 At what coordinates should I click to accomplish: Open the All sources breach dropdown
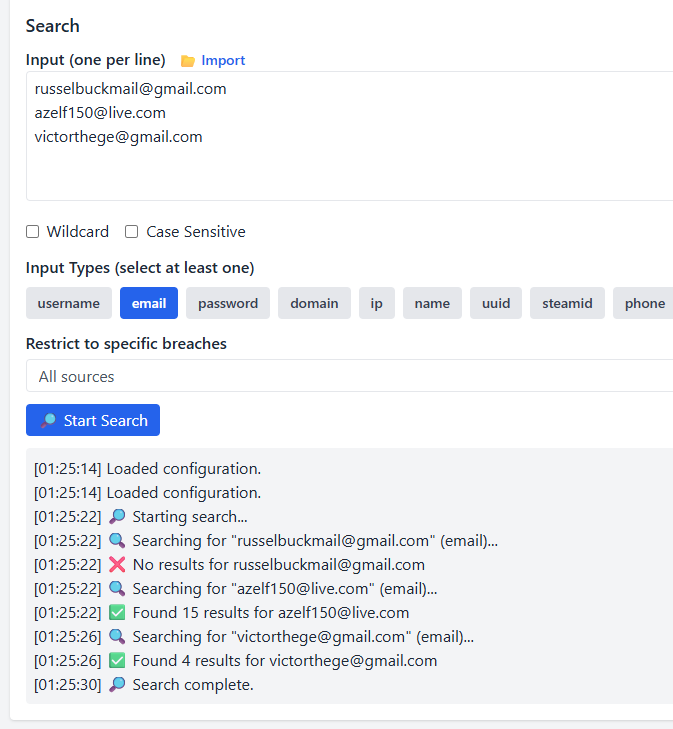[x=350, y=376]
